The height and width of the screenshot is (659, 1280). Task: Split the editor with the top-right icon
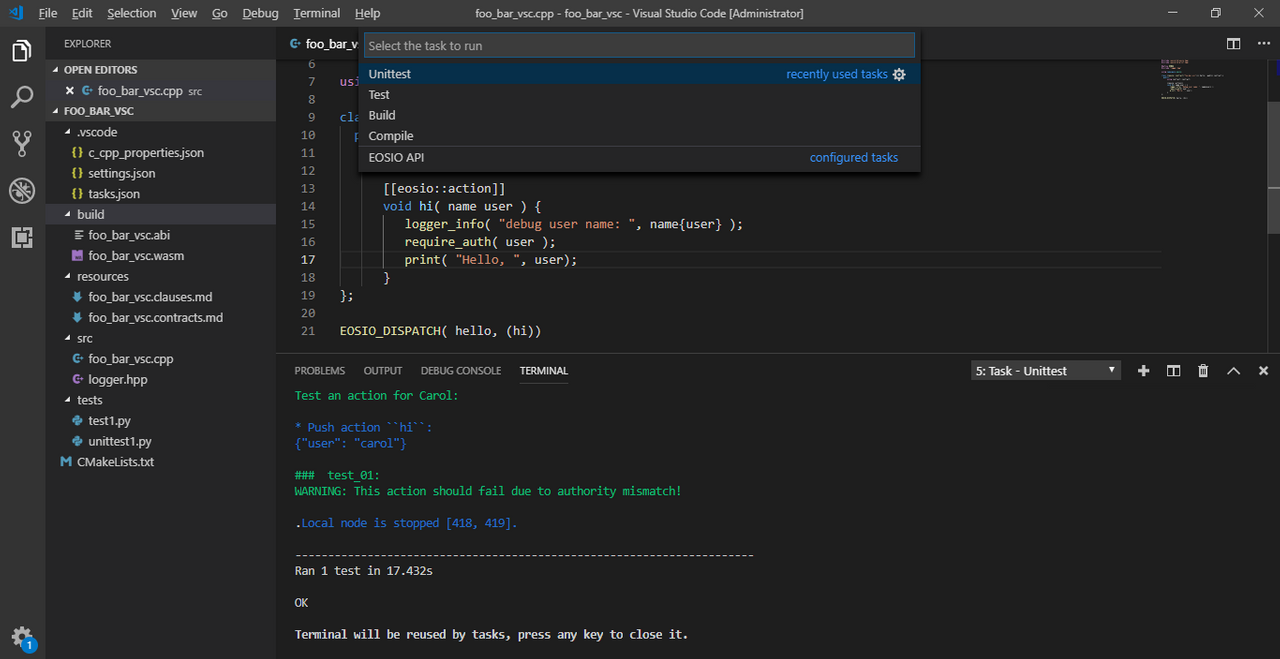pos(1234,44)
